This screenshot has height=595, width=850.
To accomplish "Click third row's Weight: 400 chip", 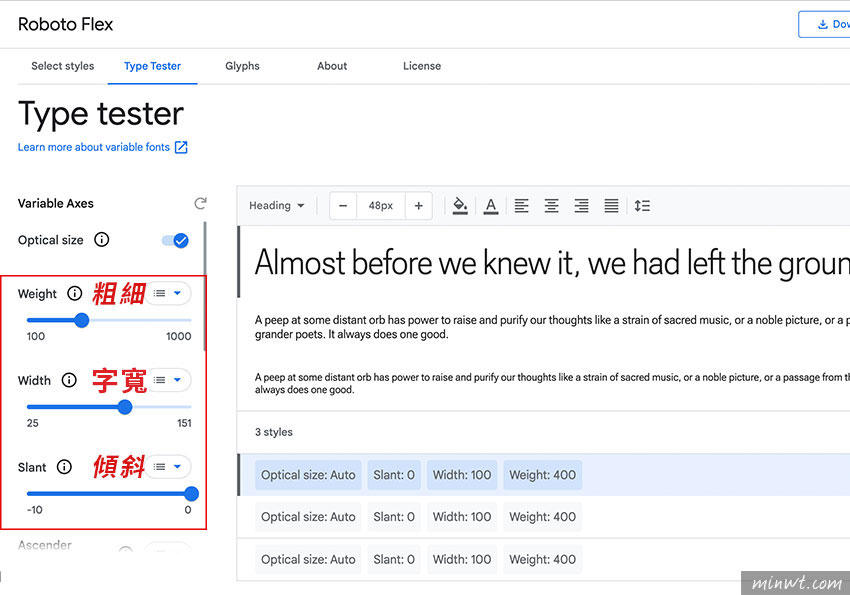I will tap(543, 559).
